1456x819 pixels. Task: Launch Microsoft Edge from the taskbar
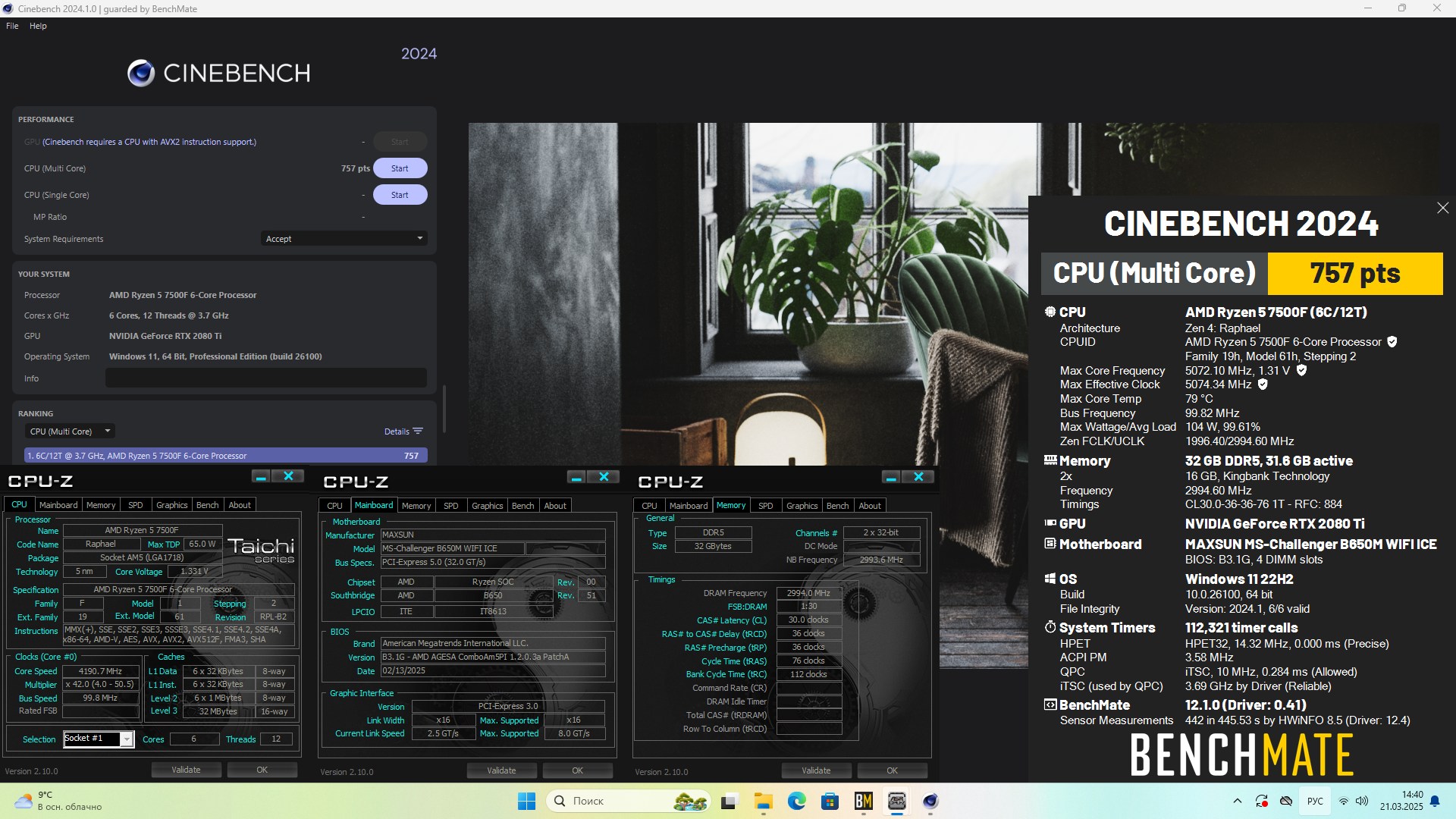pyautogui.click(x=796, y=801)
